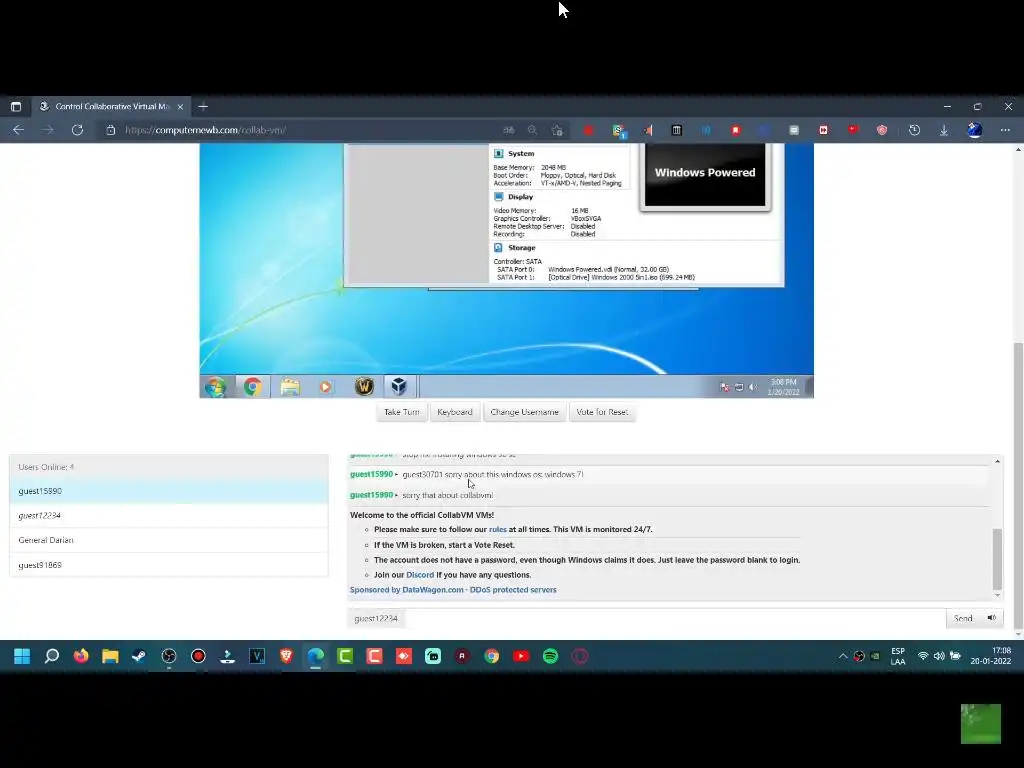Image resolution: width=1024 pixels, height=768 pixels.
Task: Select user guest91869 in list
Action: click(168, 565)
